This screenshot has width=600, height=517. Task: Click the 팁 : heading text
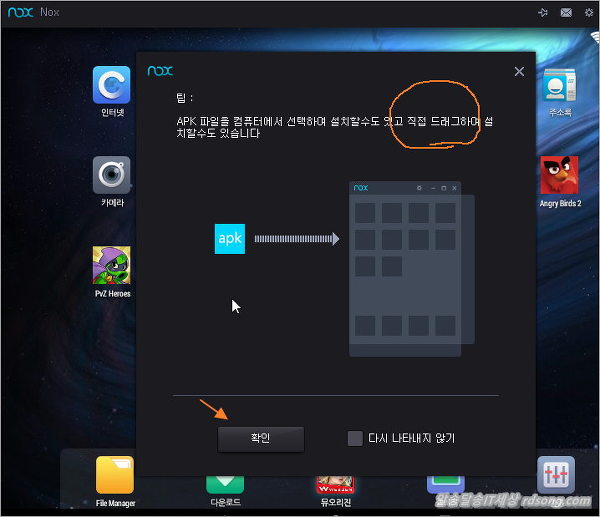pyautogui.click(x=184, y=98)
